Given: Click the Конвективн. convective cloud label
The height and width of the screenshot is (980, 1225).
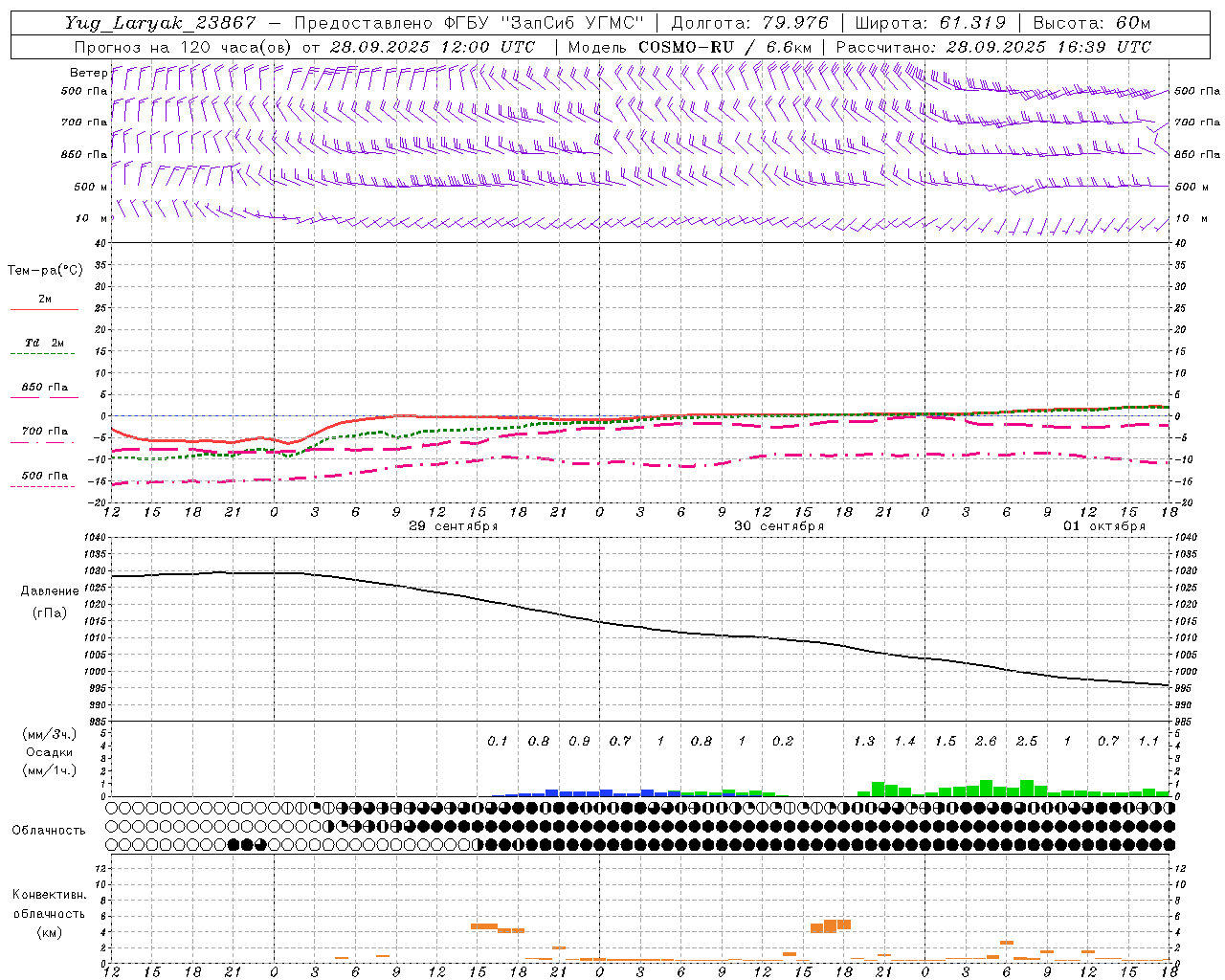Looking at the screenshot, I should [x=49, y=895].
